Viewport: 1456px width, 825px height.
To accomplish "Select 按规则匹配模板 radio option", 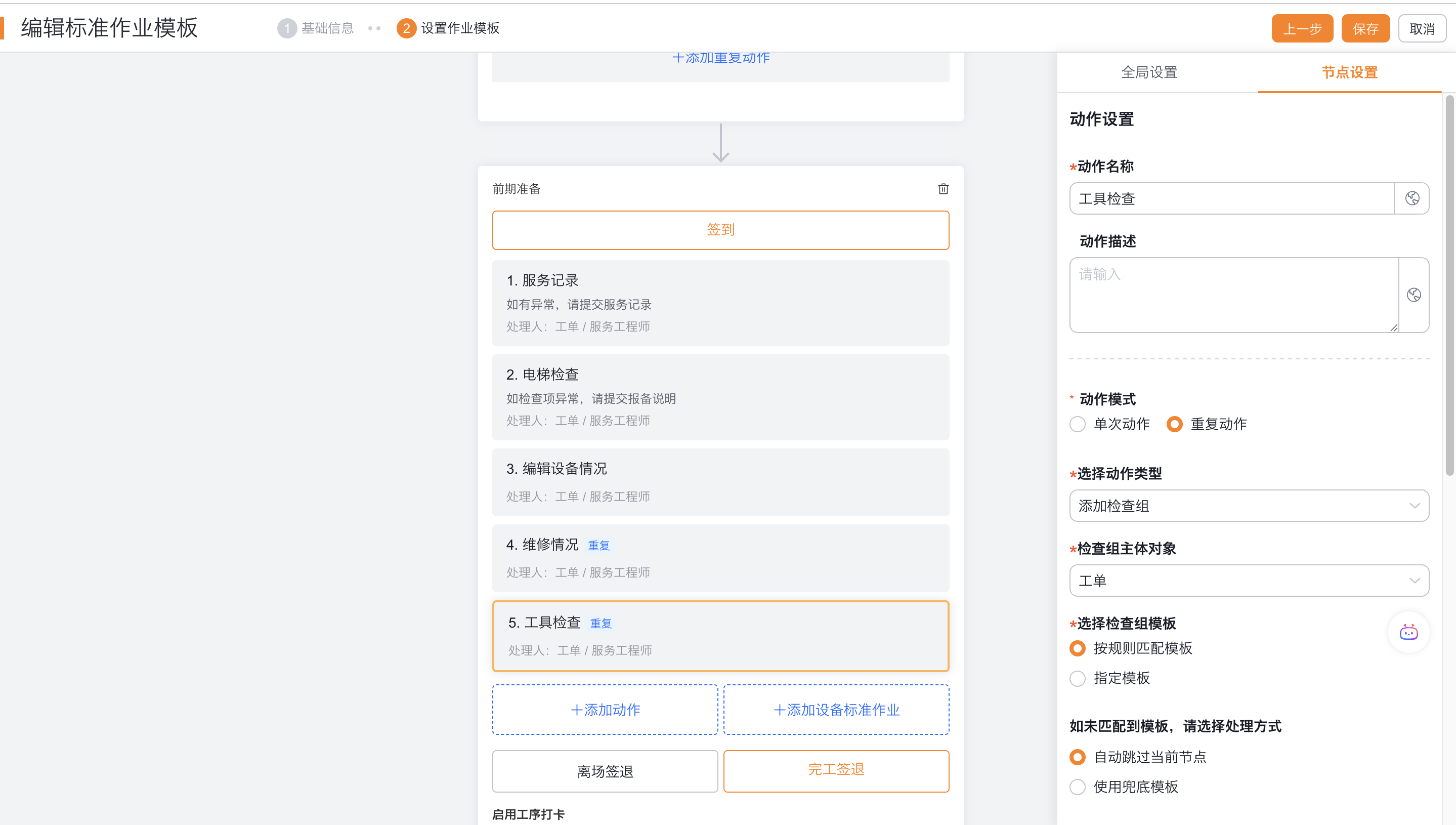I will (x=1078, y=648).
